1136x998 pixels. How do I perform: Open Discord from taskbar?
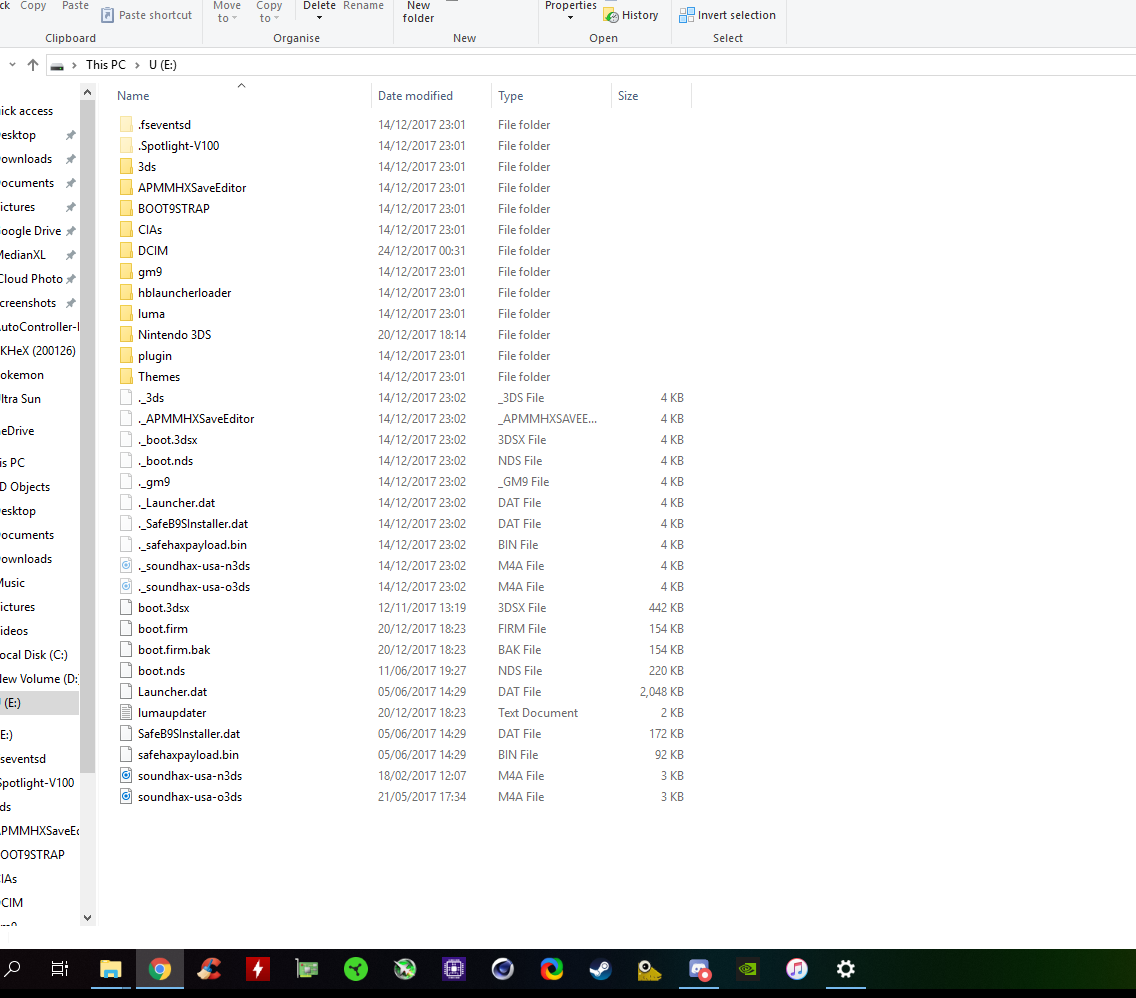click(699, 969)
